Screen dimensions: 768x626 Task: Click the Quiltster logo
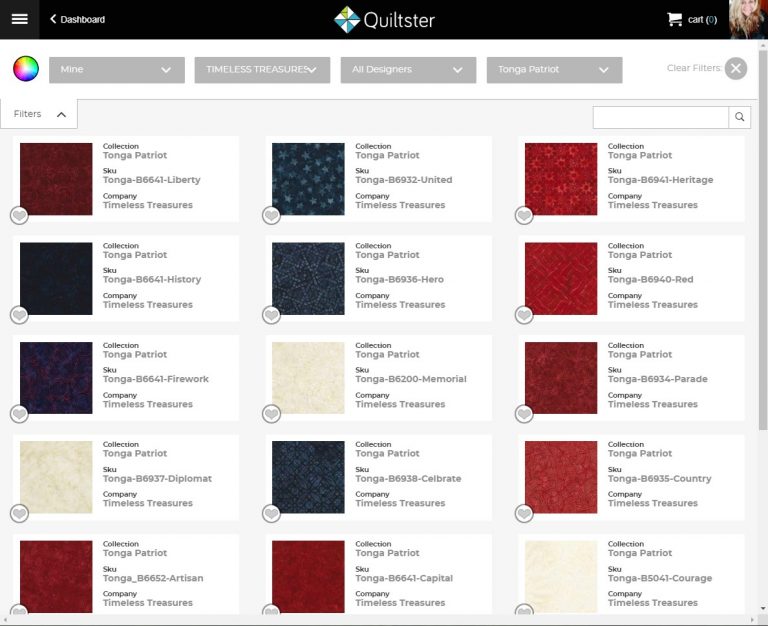[384, 20]
